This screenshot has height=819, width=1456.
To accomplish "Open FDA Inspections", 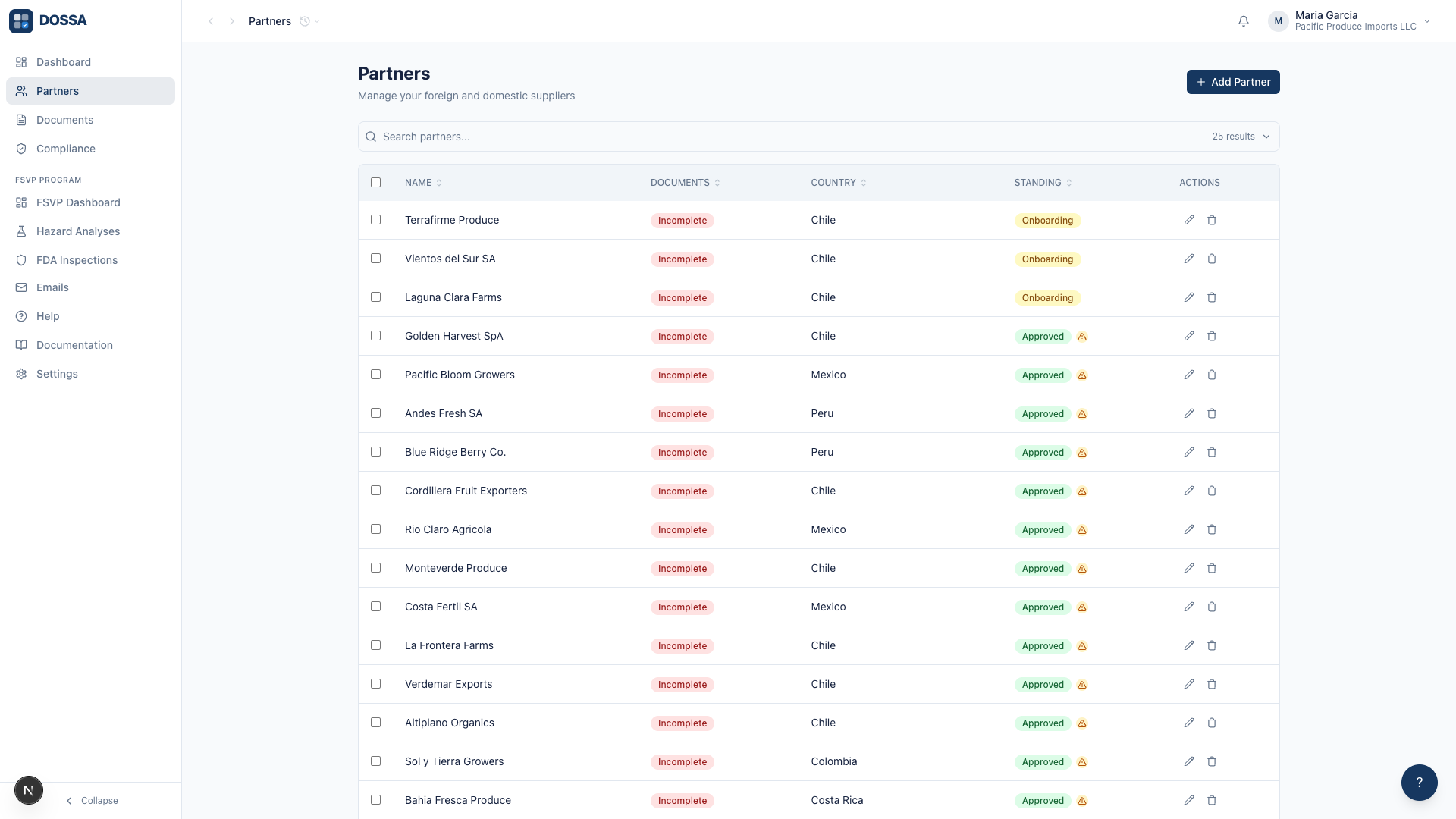I will tap(90, 260).
